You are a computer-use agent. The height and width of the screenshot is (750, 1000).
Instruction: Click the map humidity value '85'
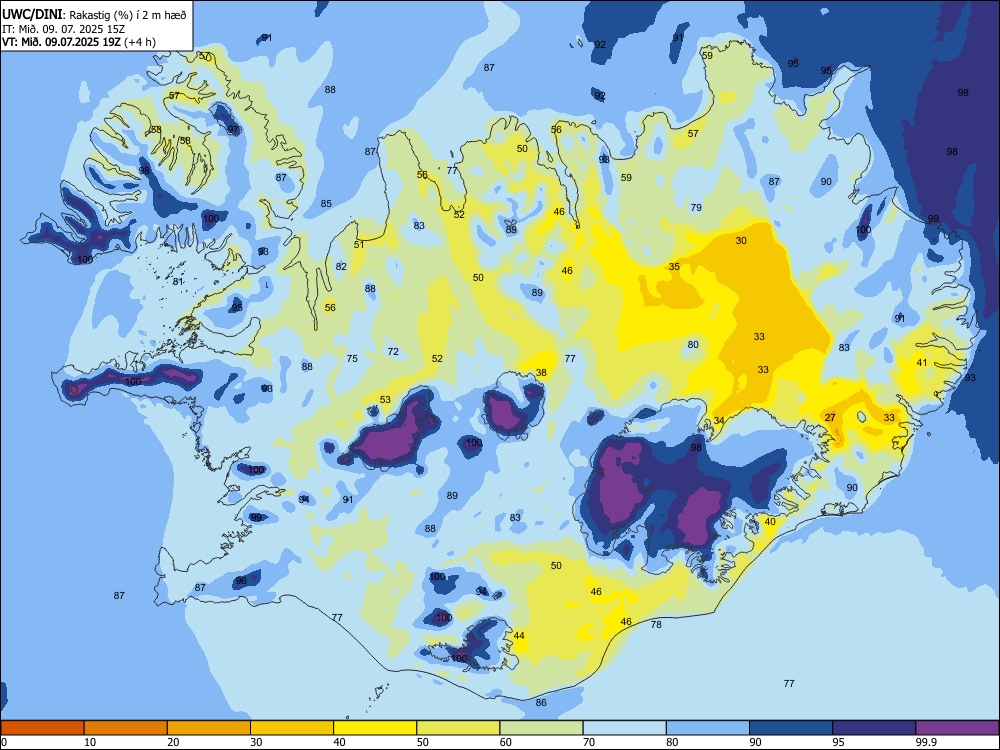326,203
